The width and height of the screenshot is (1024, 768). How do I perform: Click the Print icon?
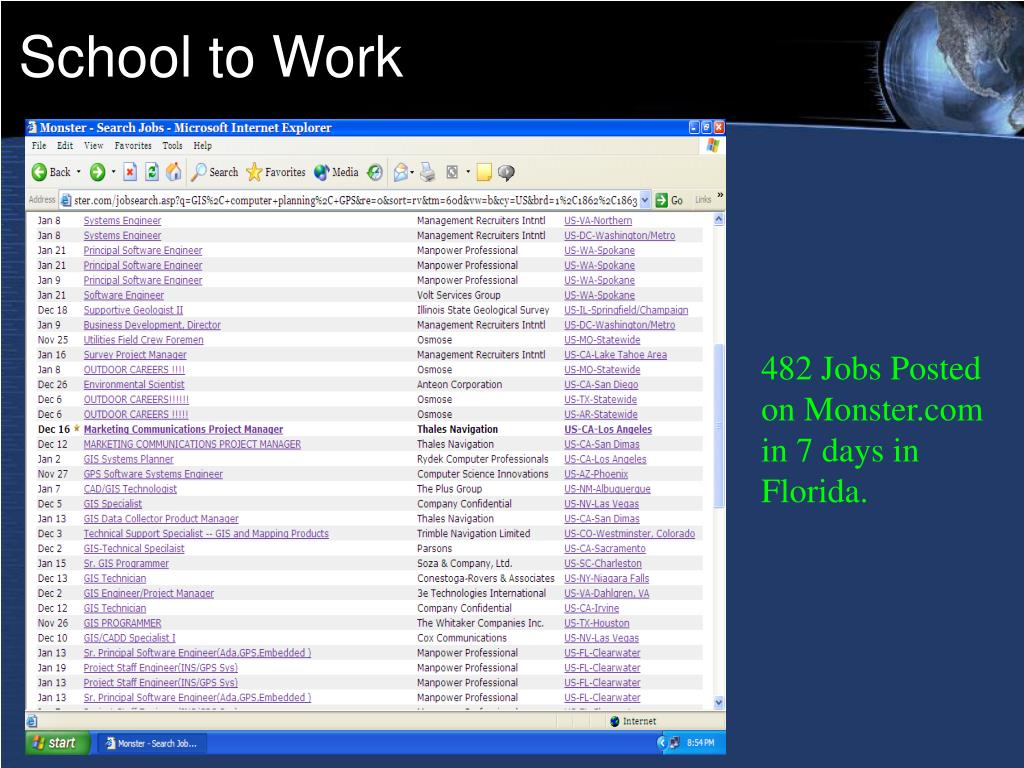coord(428,172)
